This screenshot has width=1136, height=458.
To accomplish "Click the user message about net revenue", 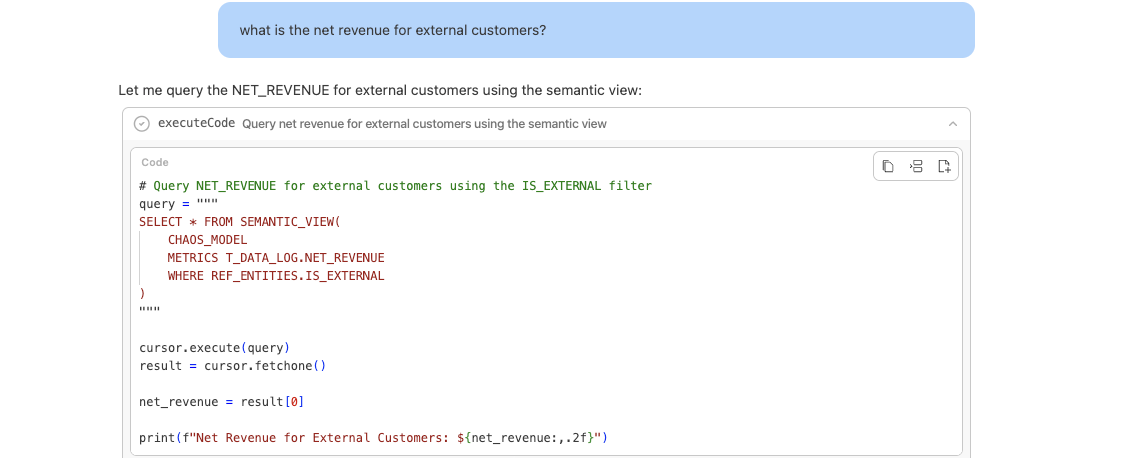I will click(x=393, y=30).
